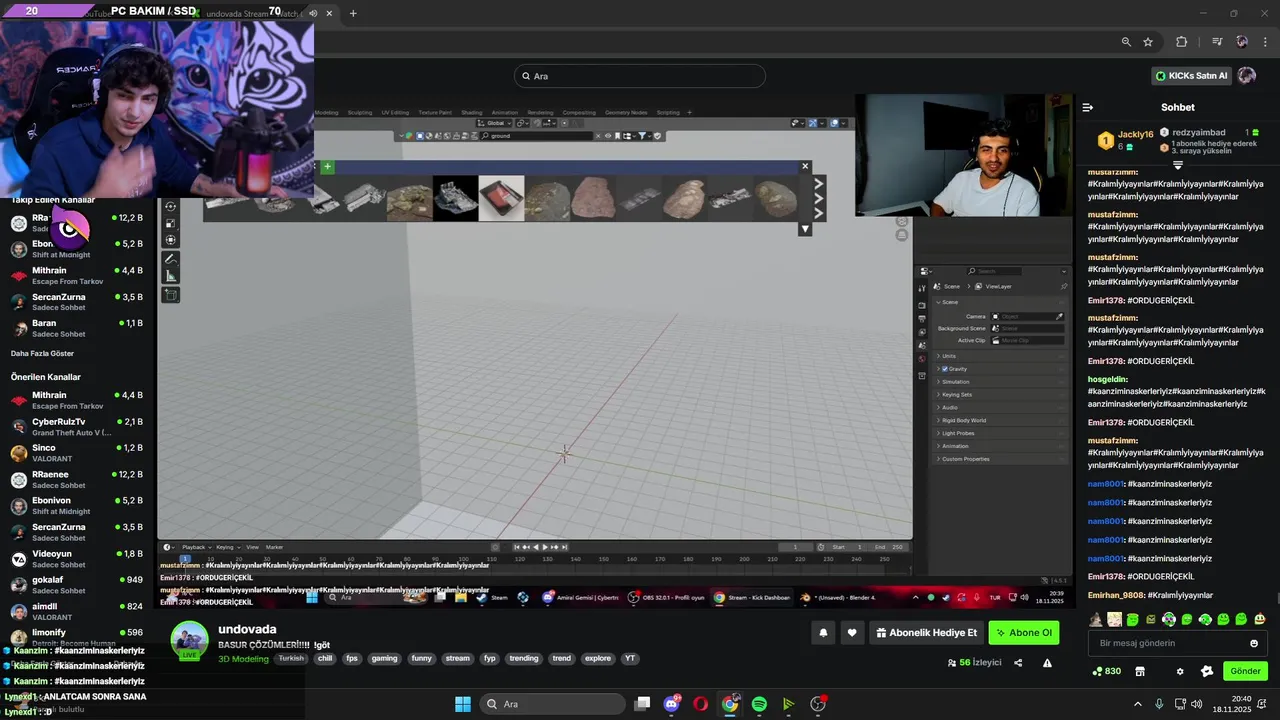Select the Add Cube tool in Blender
This screenshot has width=1280, height=720.
(170, 295)
